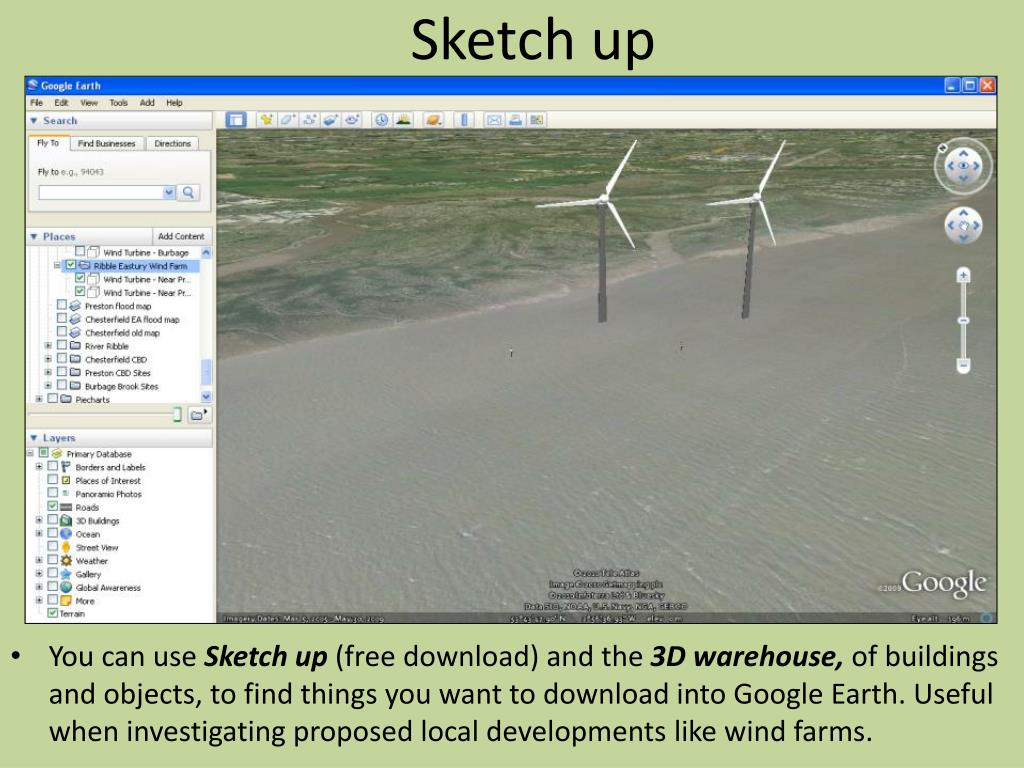Click the Weather layer sun icon
1024x768 pixels.
66,560
